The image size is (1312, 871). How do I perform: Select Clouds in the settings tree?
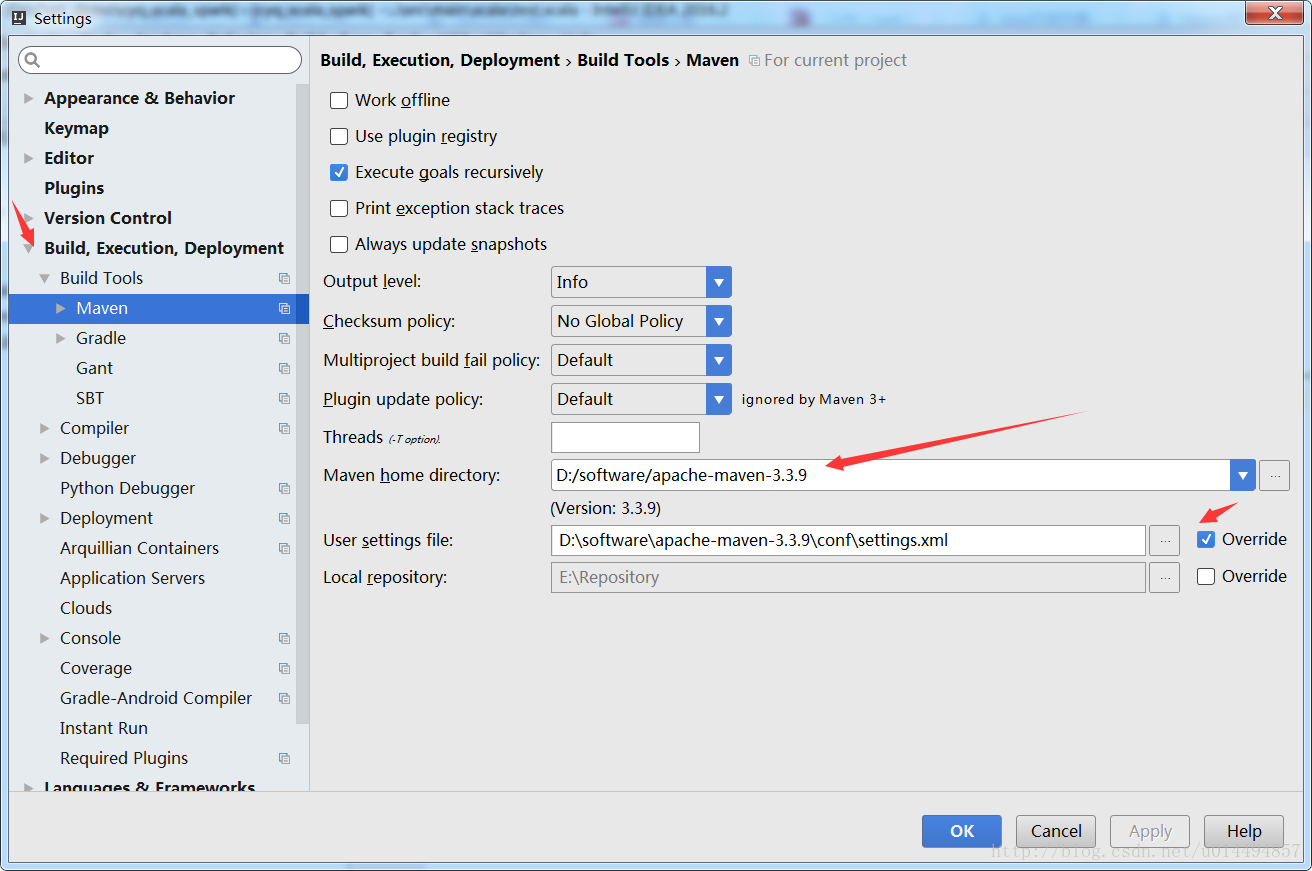click(86, 608)
